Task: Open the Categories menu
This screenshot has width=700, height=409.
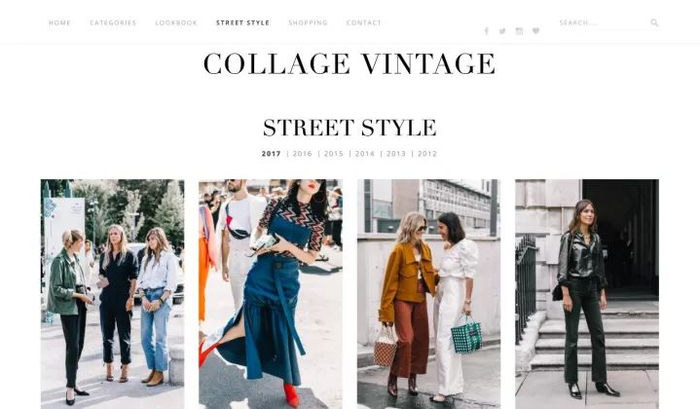Action: point(113,23)
